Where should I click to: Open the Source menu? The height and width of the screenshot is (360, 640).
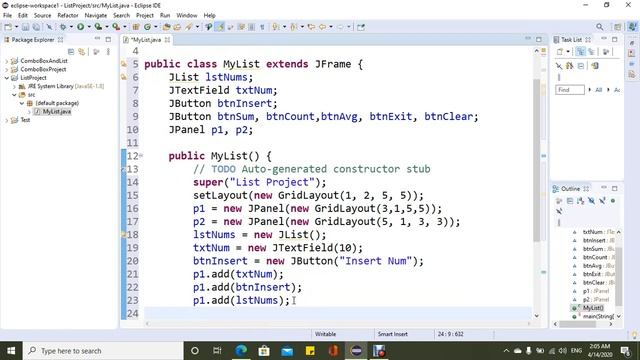click(x=42, y=16)
